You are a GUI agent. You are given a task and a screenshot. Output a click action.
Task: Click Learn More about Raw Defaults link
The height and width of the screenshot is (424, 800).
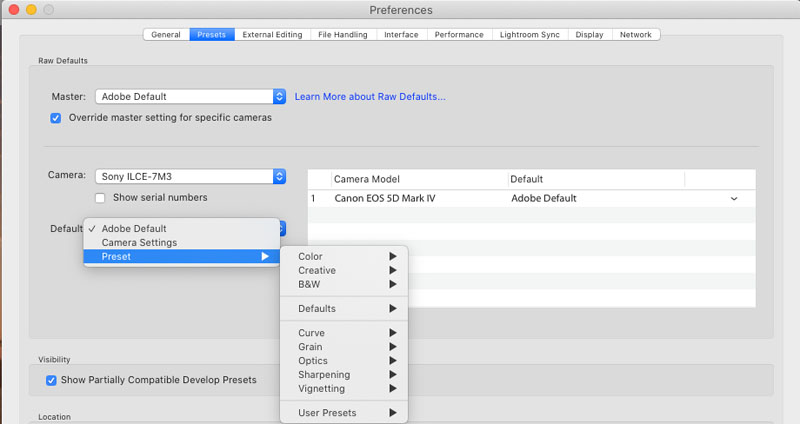point(370,96)
